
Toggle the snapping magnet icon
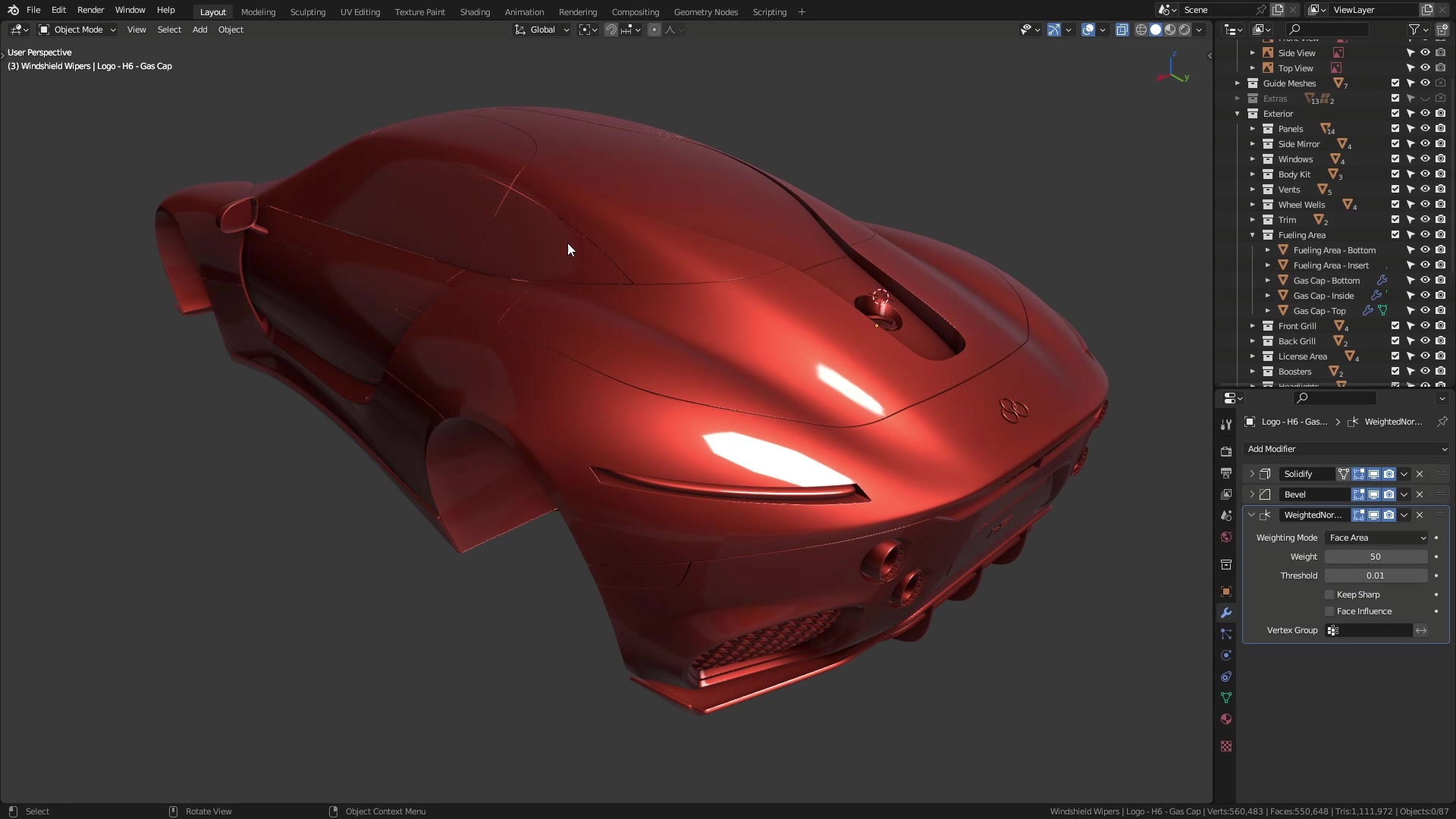click(x=610, y=30)
